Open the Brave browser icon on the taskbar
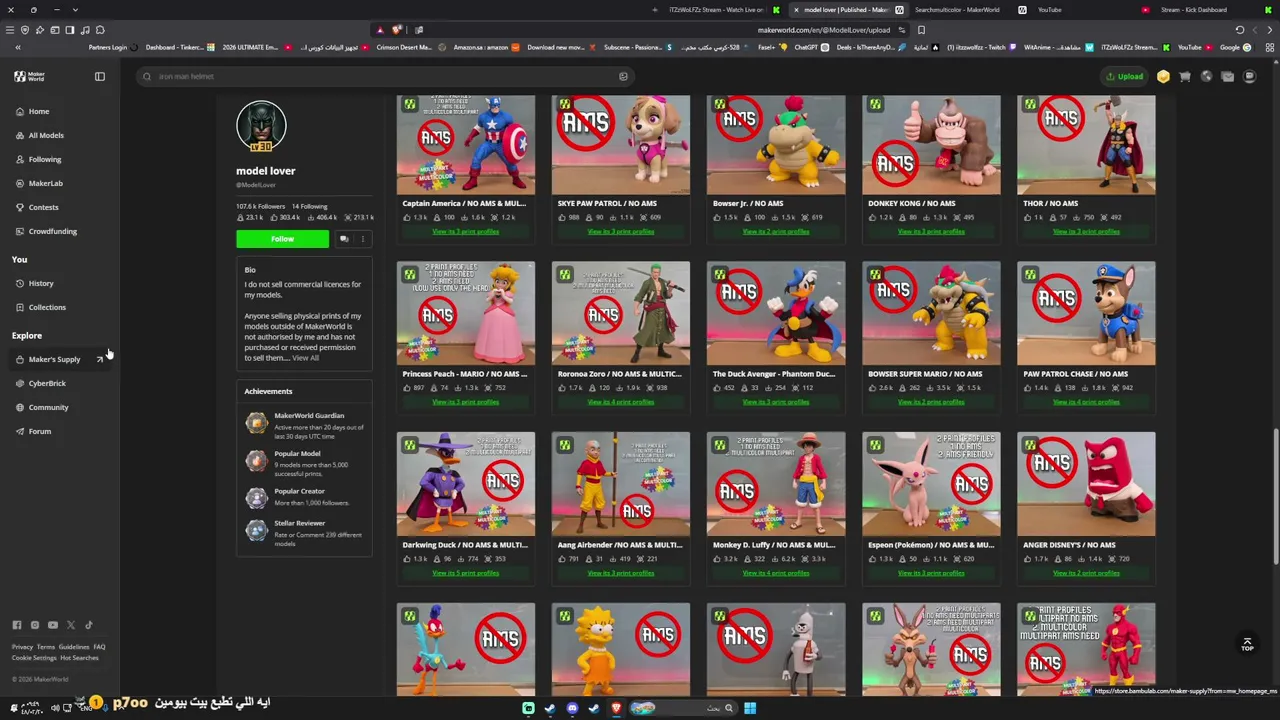The height and width of the screenshot is (720, 1280). (616, 708)
